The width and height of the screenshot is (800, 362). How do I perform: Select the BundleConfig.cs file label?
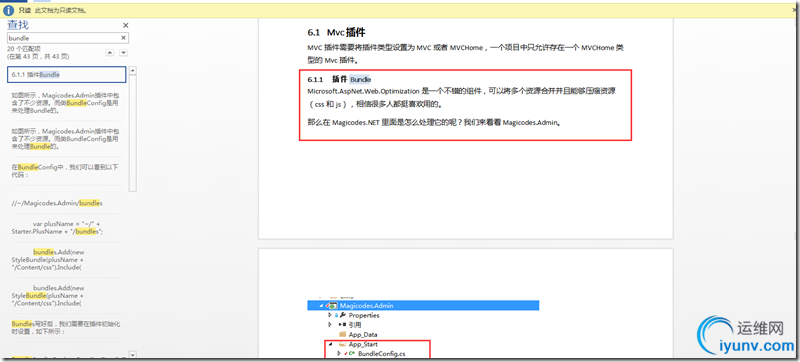(x=381, y=353)
